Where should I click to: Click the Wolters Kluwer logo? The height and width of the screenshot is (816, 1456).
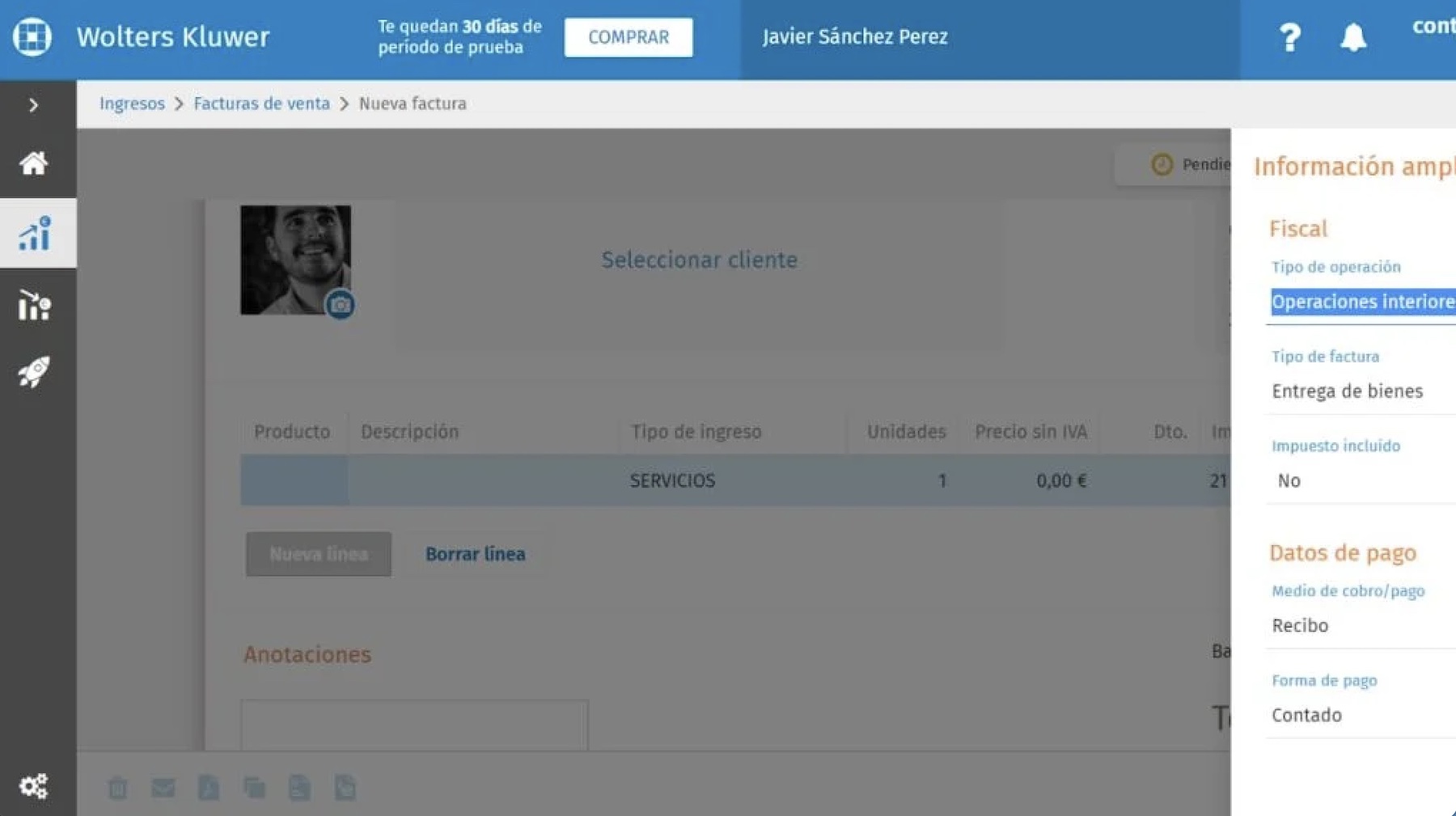(32, 36)
